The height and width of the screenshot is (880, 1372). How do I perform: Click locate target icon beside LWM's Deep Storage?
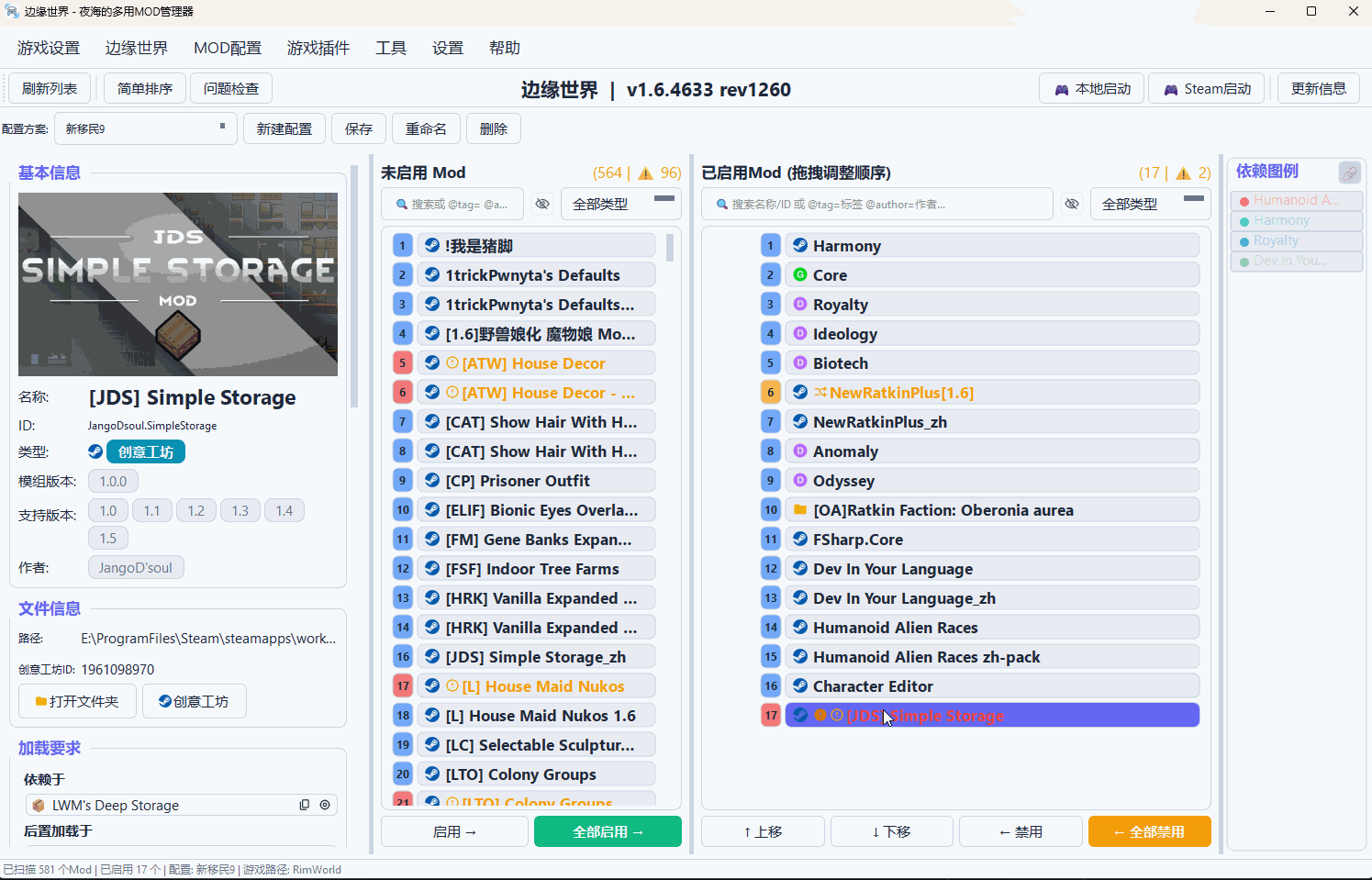(325, 805)
